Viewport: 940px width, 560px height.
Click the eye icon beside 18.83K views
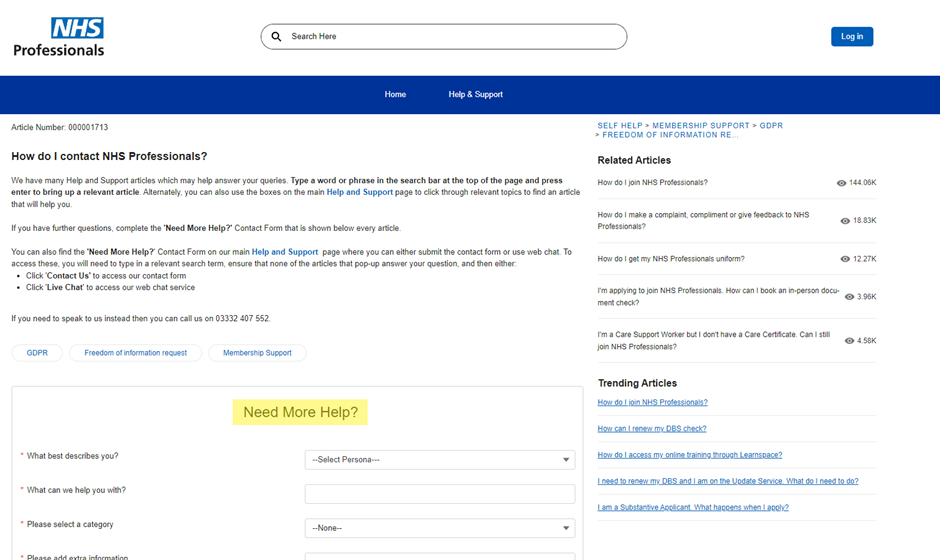(845, 221)
